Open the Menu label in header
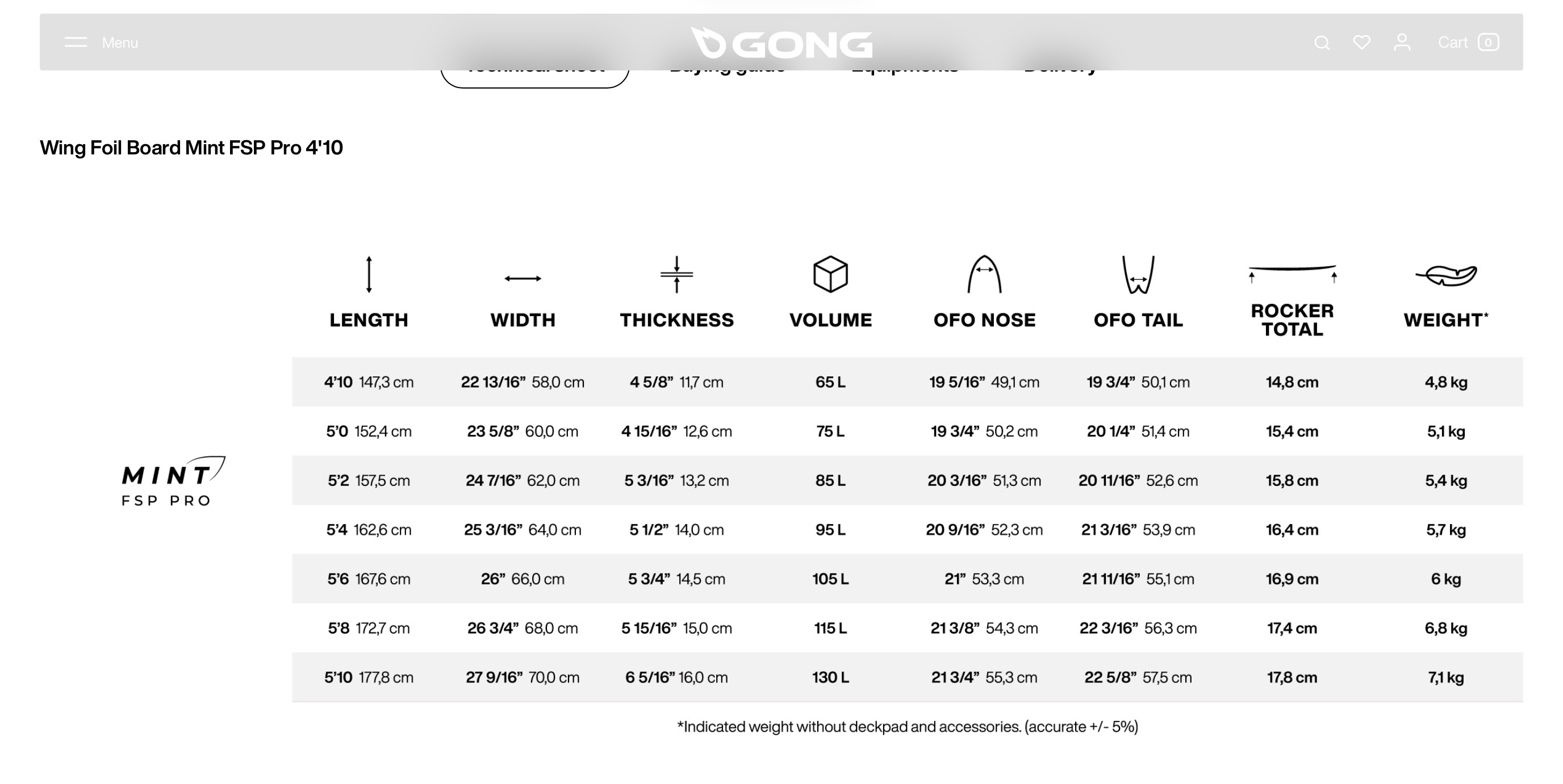 pyautogui.click(x=120, y=43)
